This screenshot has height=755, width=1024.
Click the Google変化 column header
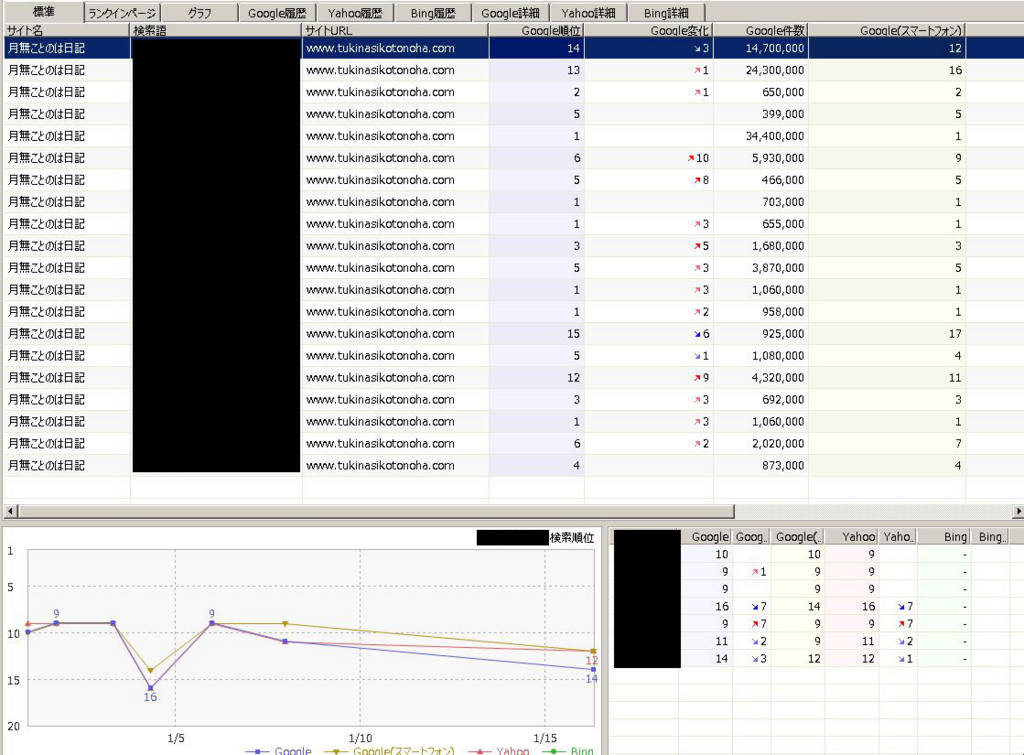coord(648,31)
